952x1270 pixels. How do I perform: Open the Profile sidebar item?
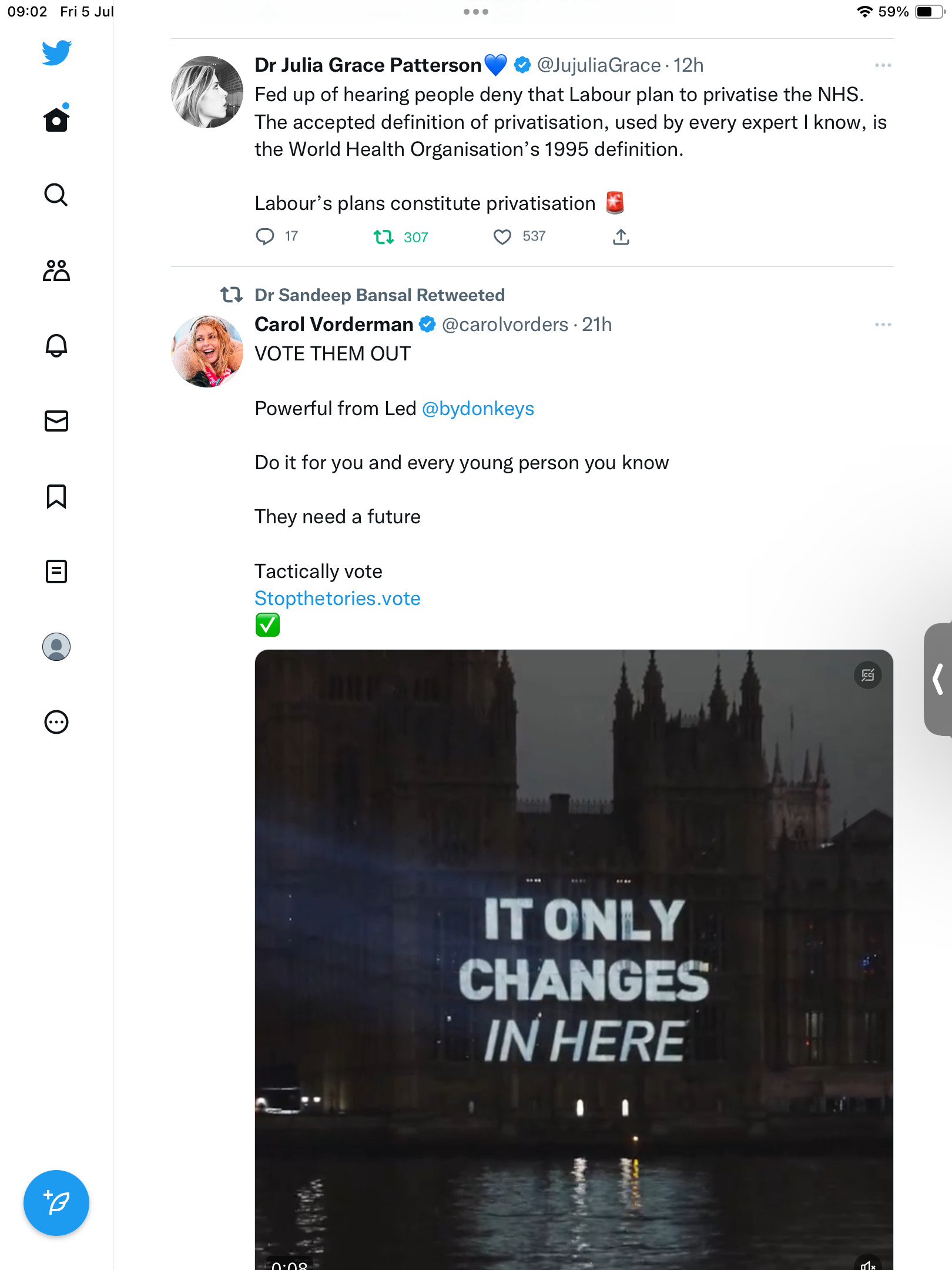tap(56, 647)
